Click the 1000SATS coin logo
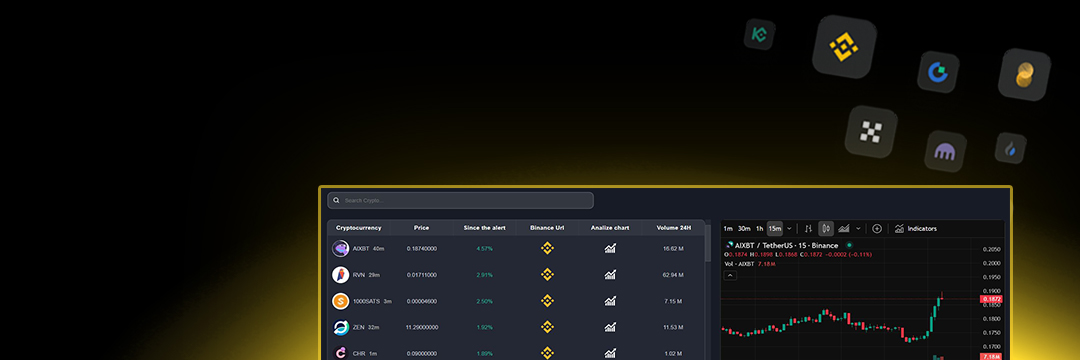The width and height of the screenshot is (1080, 360). 340,301
